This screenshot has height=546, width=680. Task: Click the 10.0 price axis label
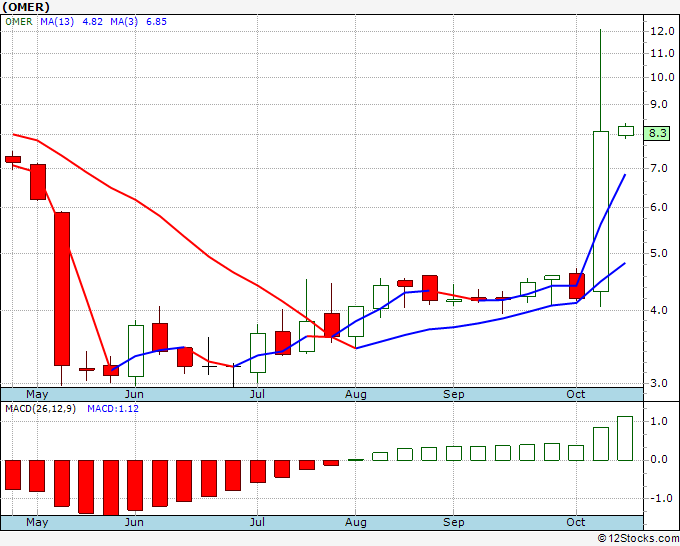pos(662,78)
